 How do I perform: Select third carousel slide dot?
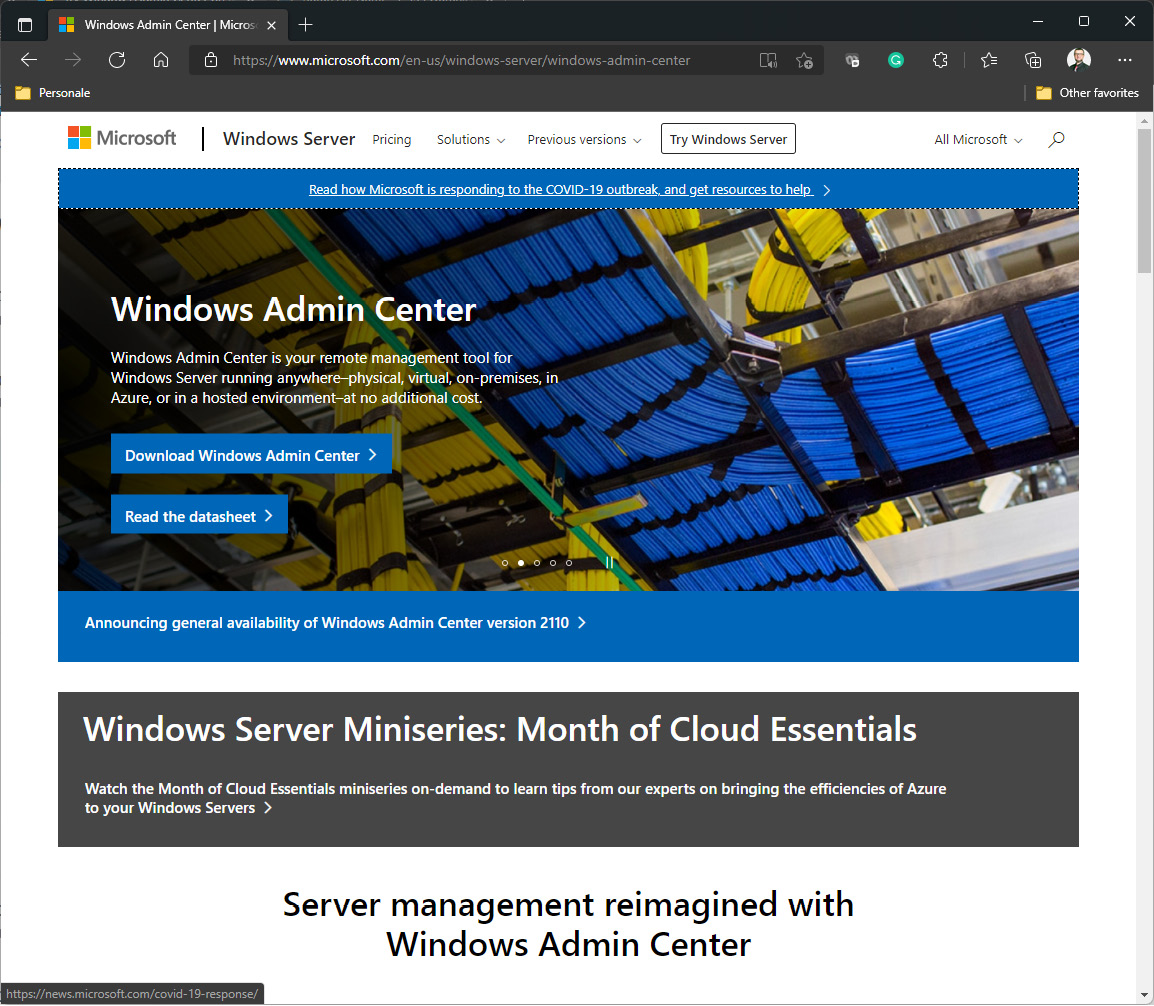point(537,563)
